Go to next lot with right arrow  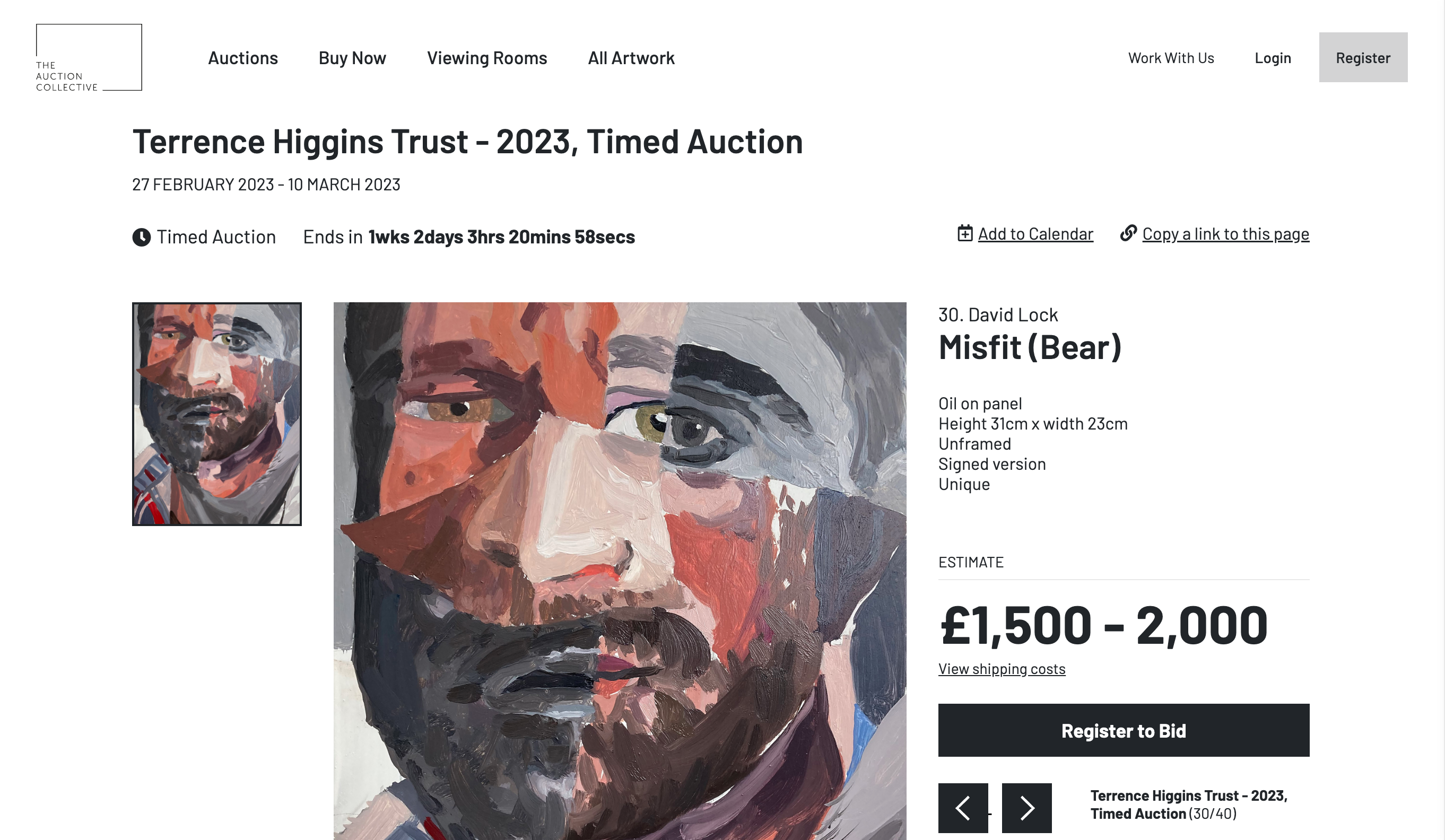coord(1026,807)
